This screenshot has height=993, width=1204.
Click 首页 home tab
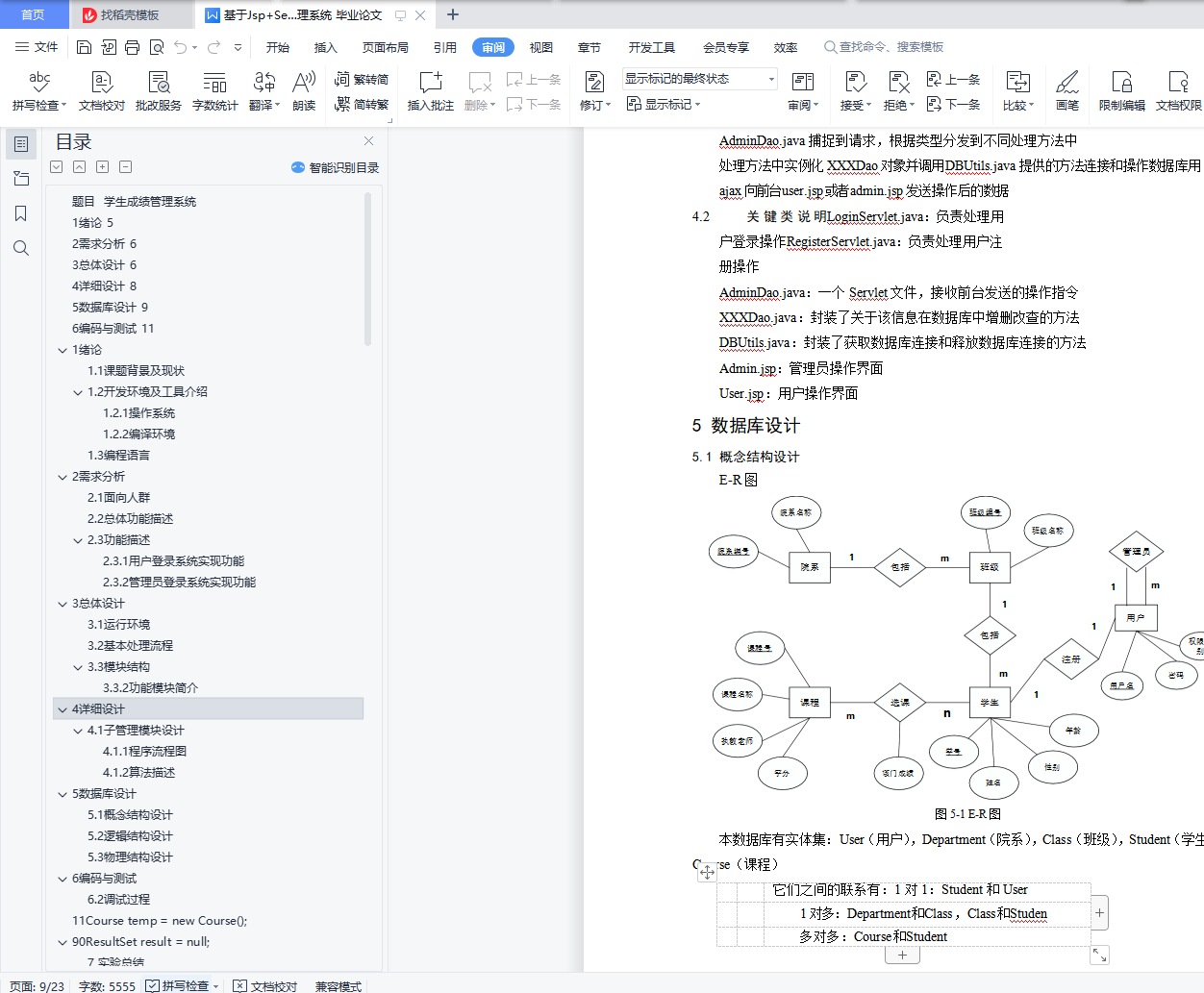click(x=33, y=14)
